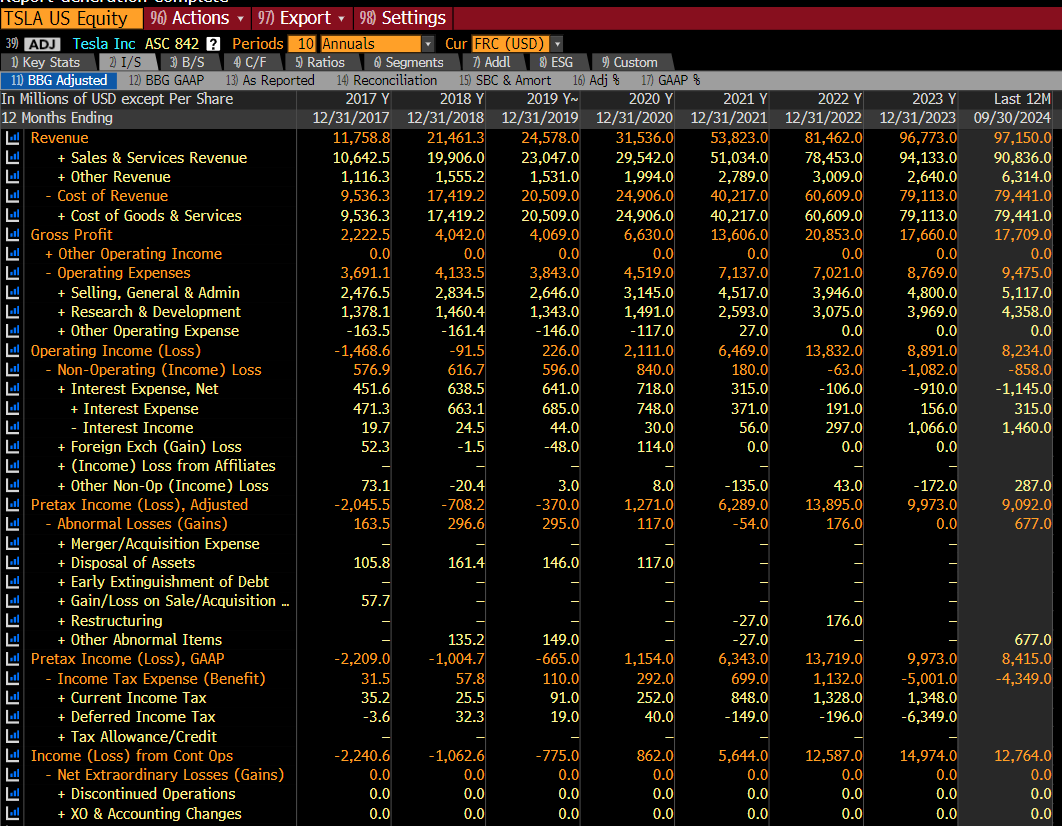Select the GAAP % sub-tab
The width and height of the screenshot is (1062, 826).
pos(671,80)
